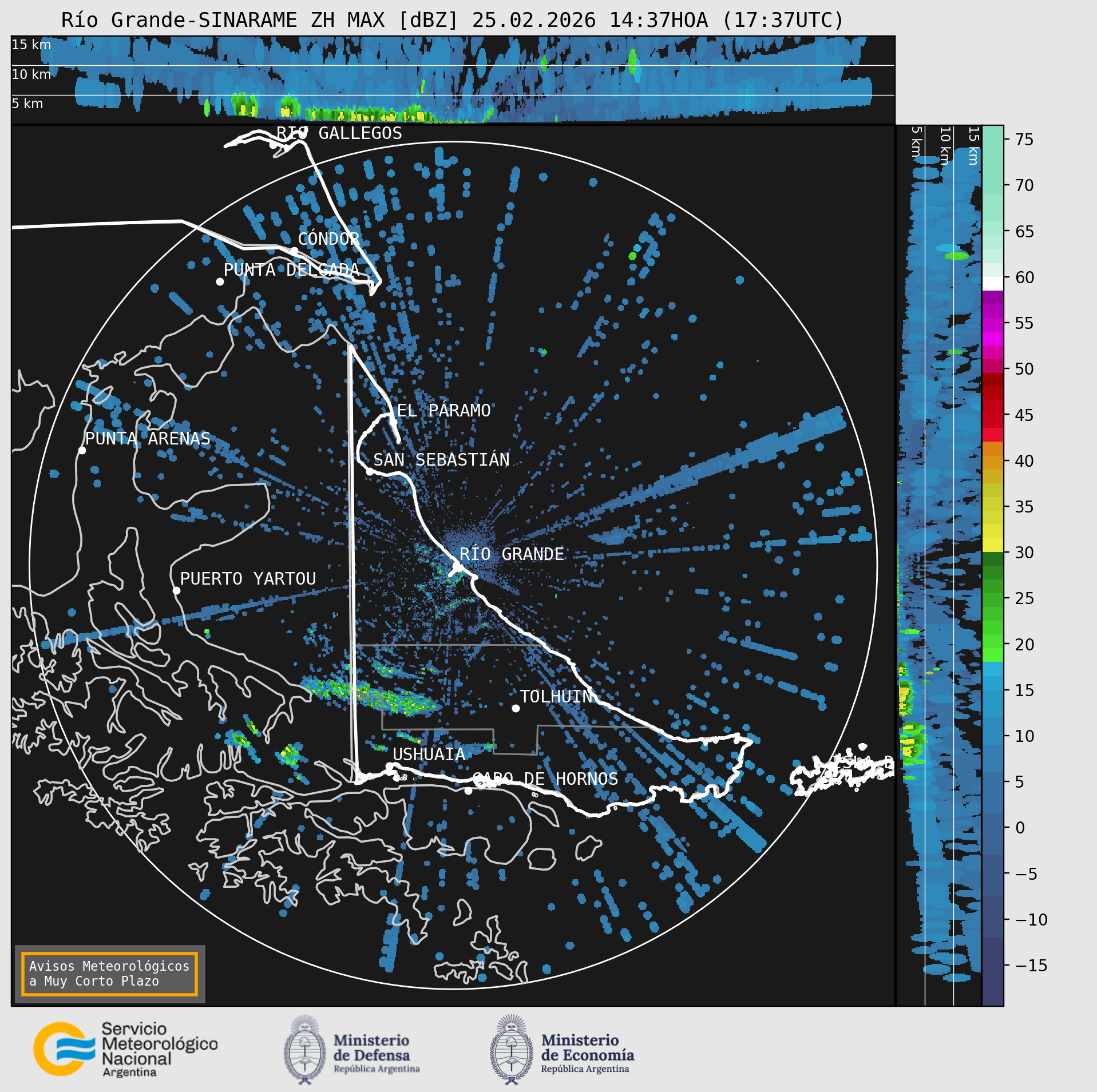
Task: Select the RÍO GRANDE city label
Action: pos(512,554)
